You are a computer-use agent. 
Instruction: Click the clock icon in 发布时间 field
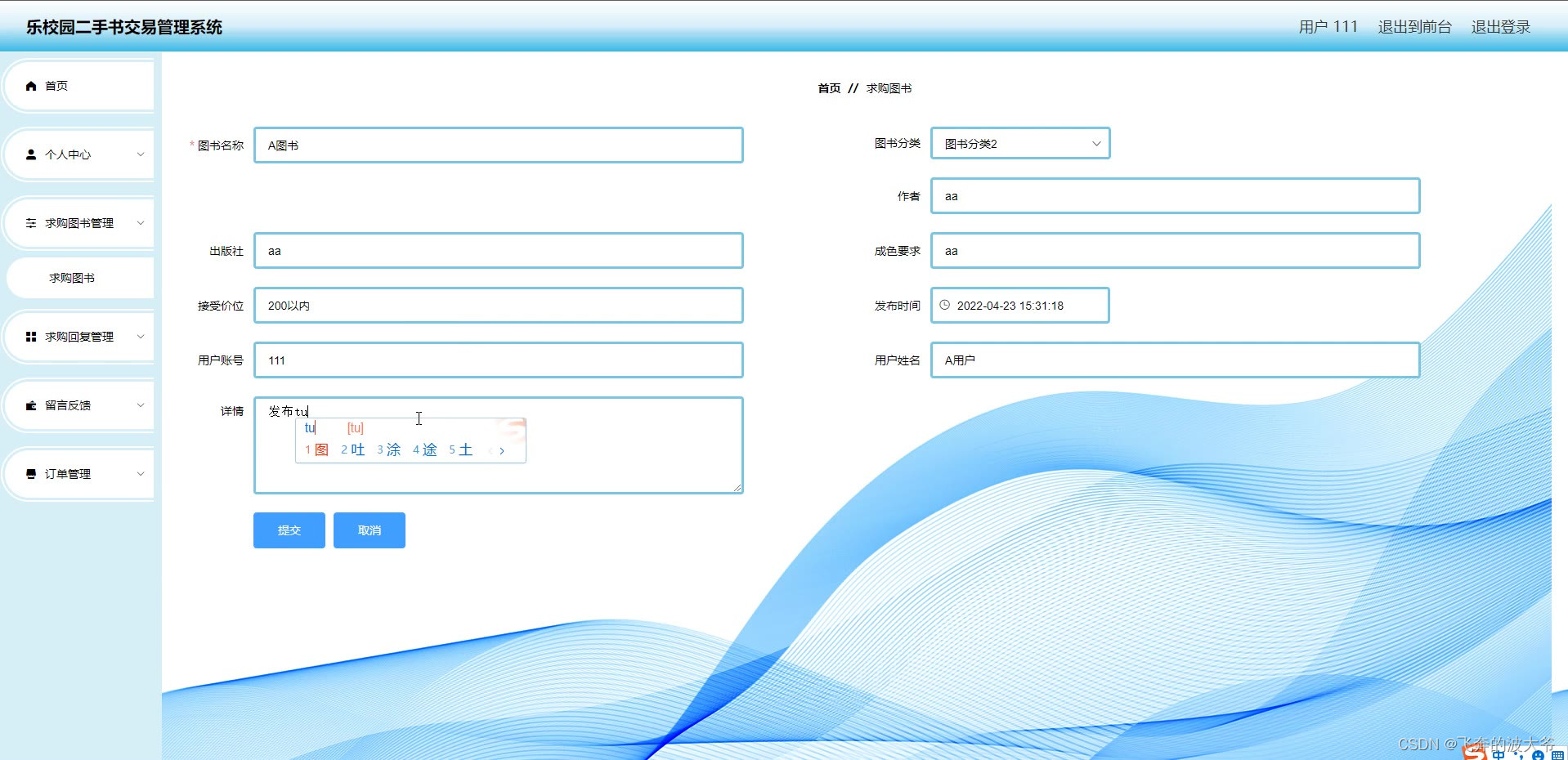944,305
